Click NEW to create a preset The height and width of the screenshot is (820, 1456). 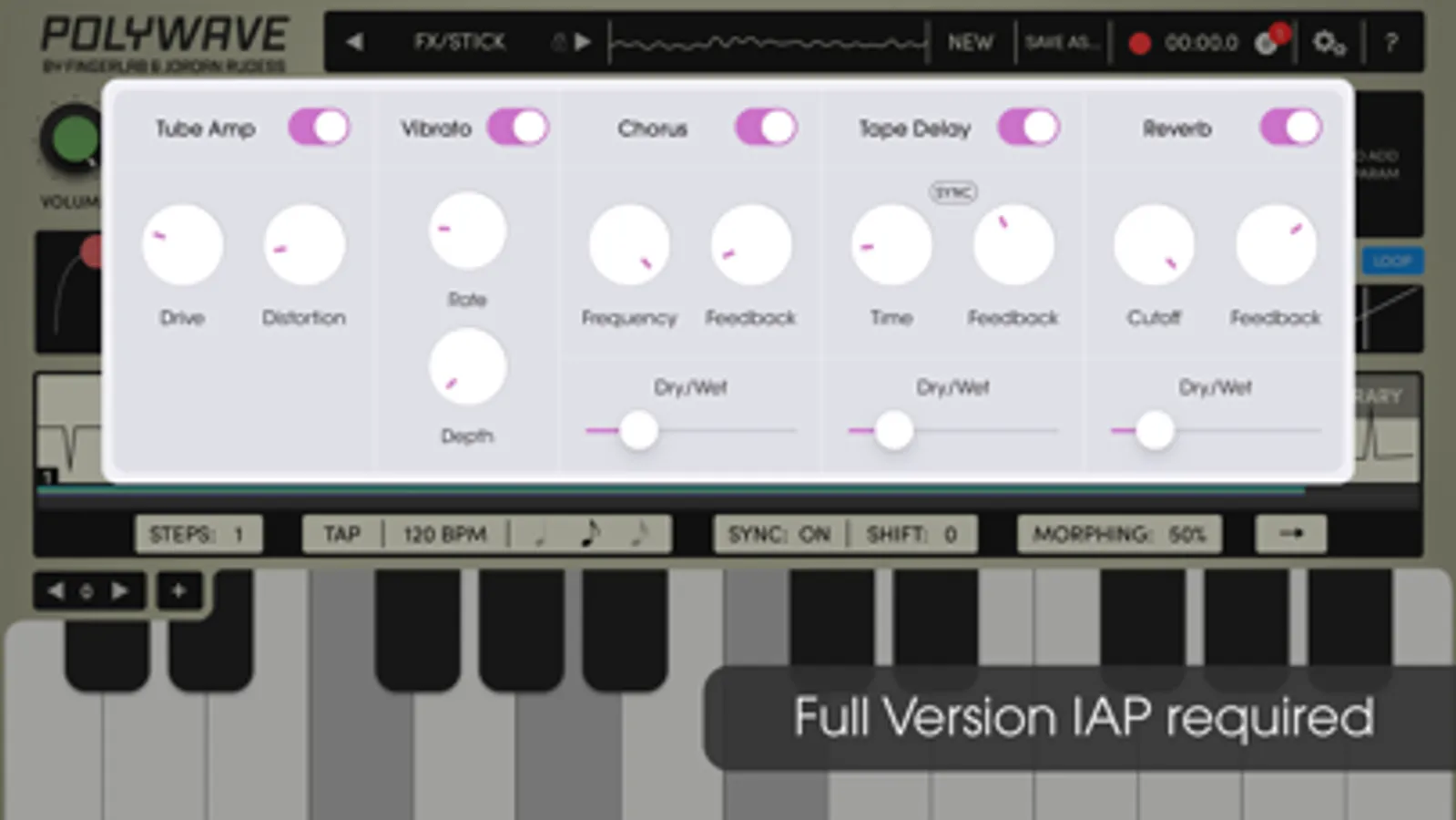pyautogui.click(x=970, y=43)
